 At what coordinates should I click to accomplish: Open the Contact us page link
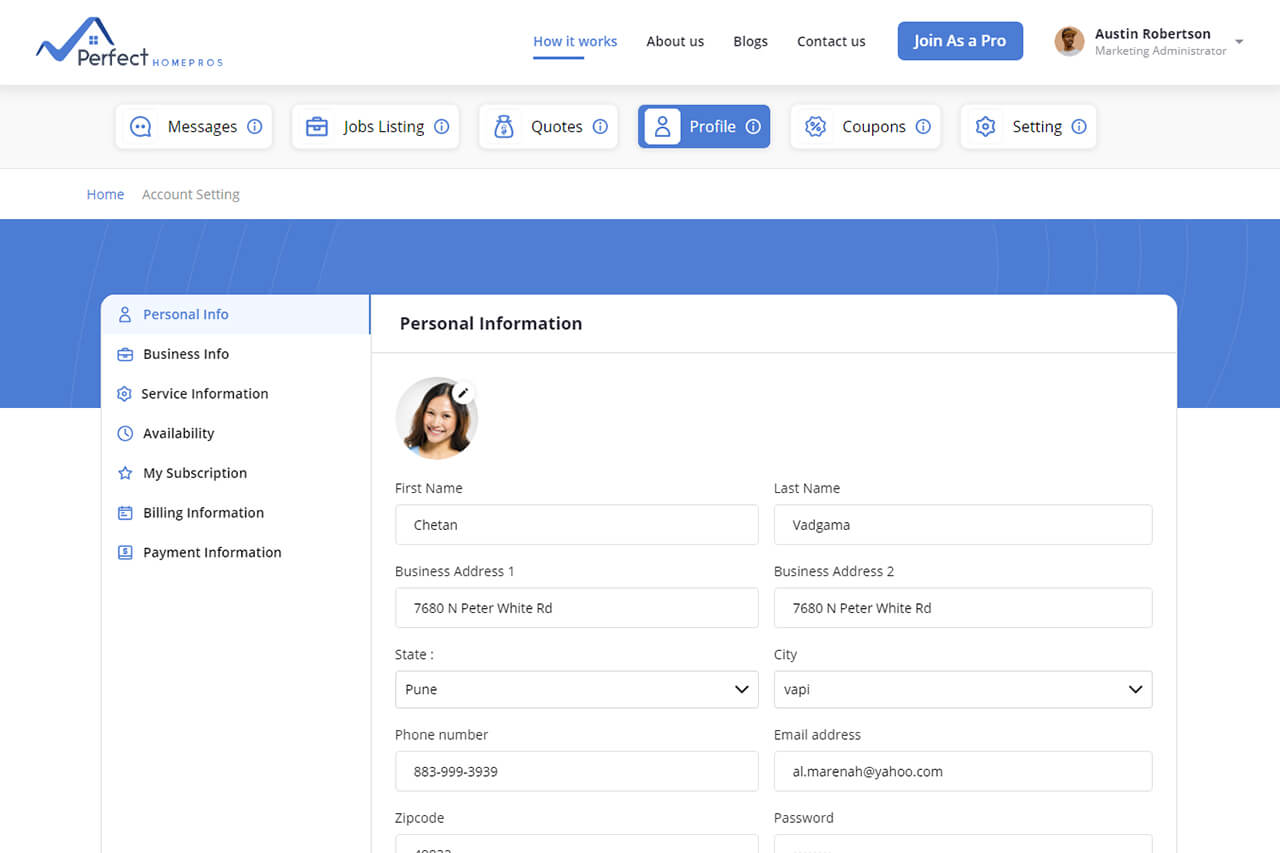tap(830, 41)
